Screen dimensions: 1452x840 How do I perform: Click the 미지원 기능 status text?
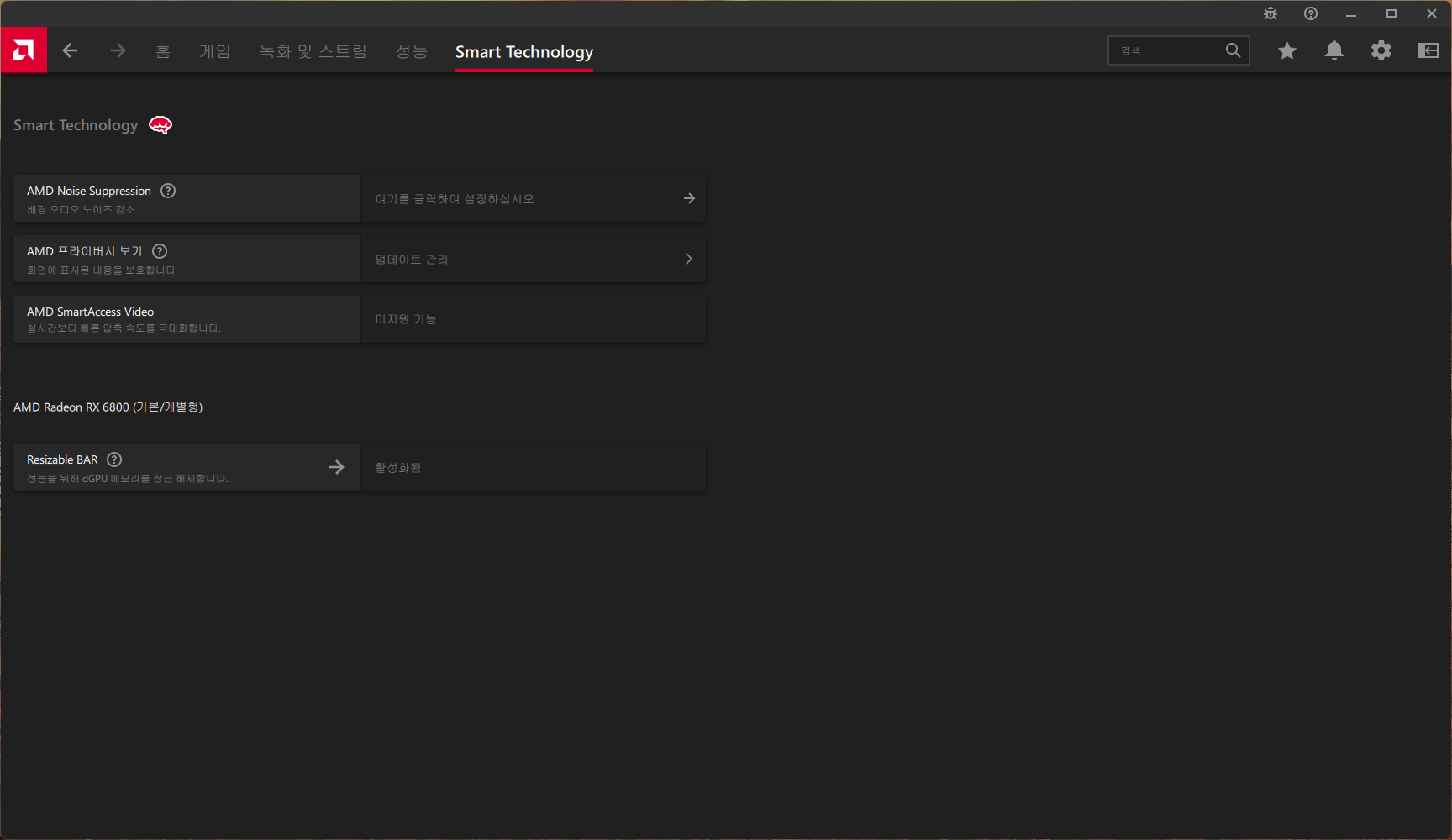point(406,319)
